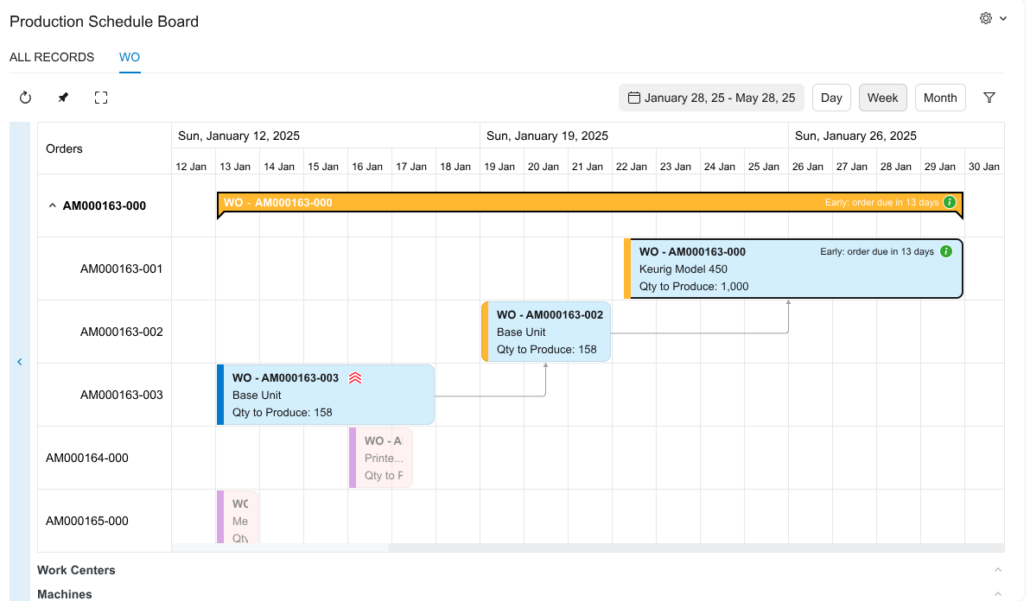This screenshot has height=601, width=1030.
Task: Click green info icon on AM000163-000 summary bar
Action: click(949, 202)
